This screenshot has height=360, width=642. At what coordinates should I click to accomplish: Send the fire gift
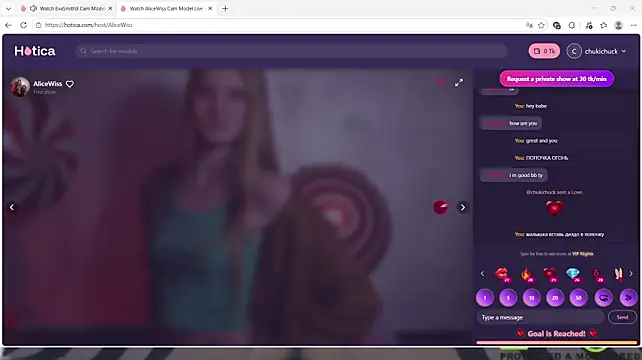[x=526, y=274]
